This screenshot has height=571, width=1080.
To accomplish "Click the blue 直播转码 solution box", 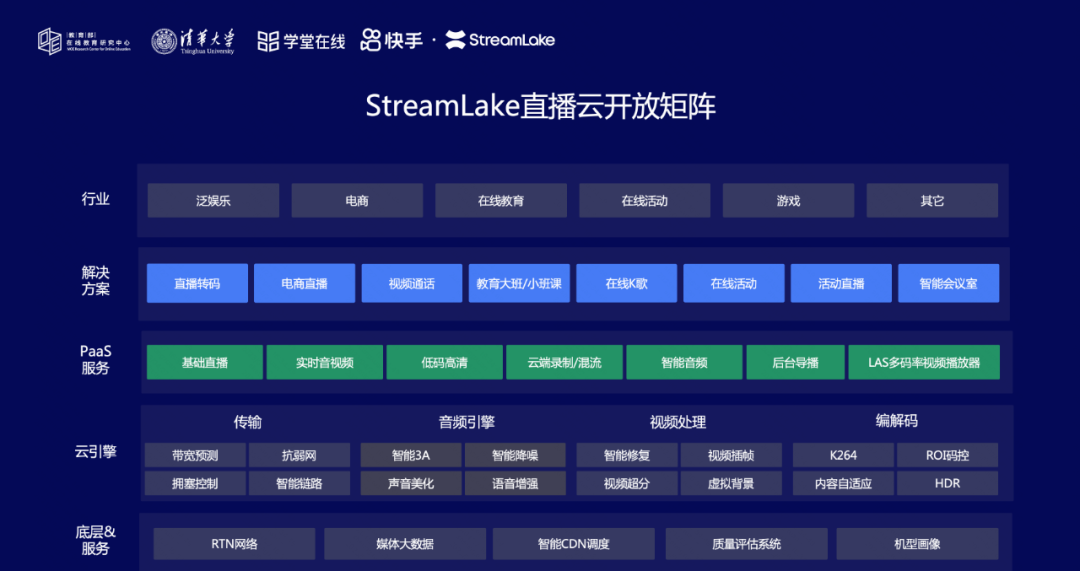I will click(x=197, y=283).
